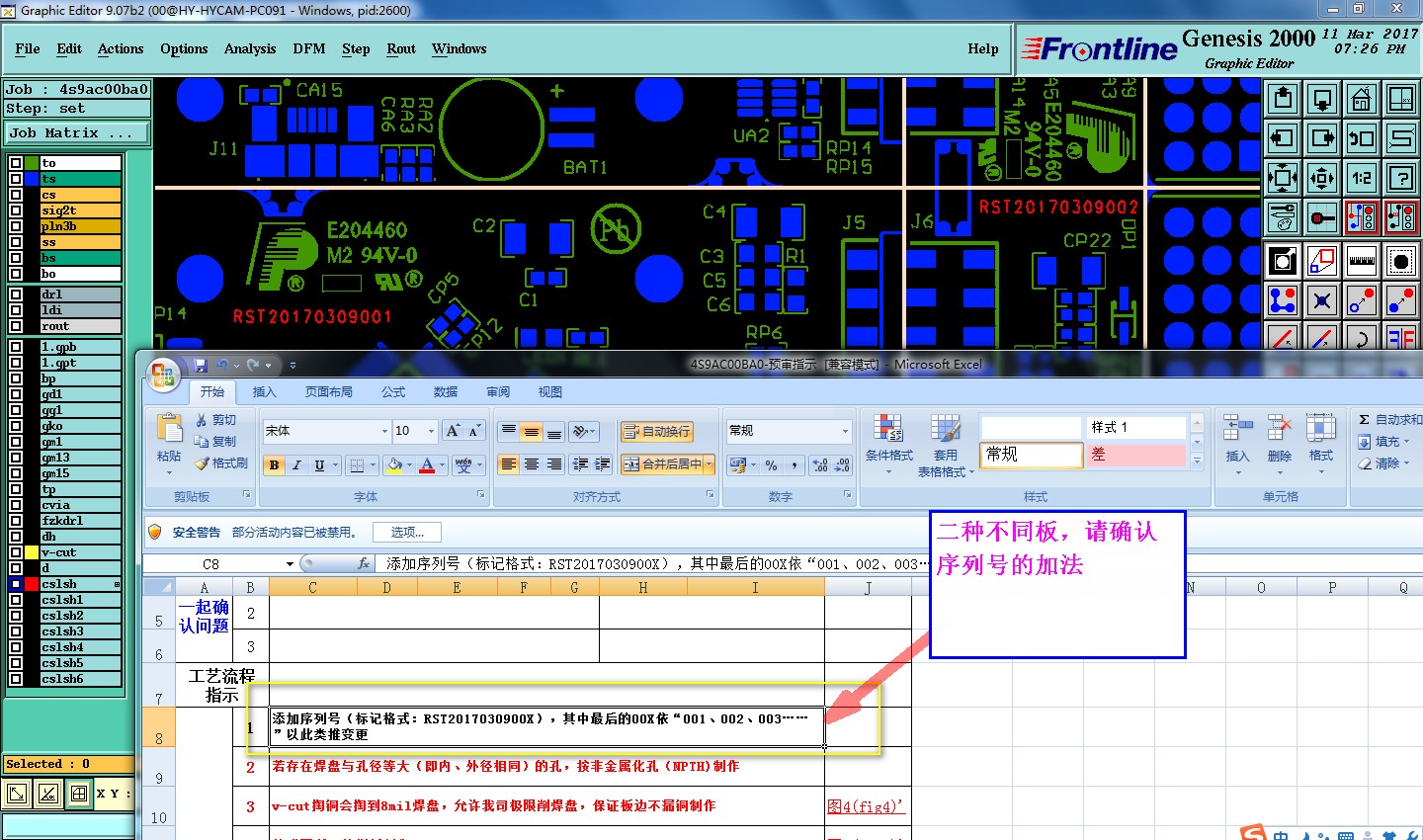Open the Analysis menu in Genesis
Viewport: 1423px width, 840px height.
tap(250, 48)
